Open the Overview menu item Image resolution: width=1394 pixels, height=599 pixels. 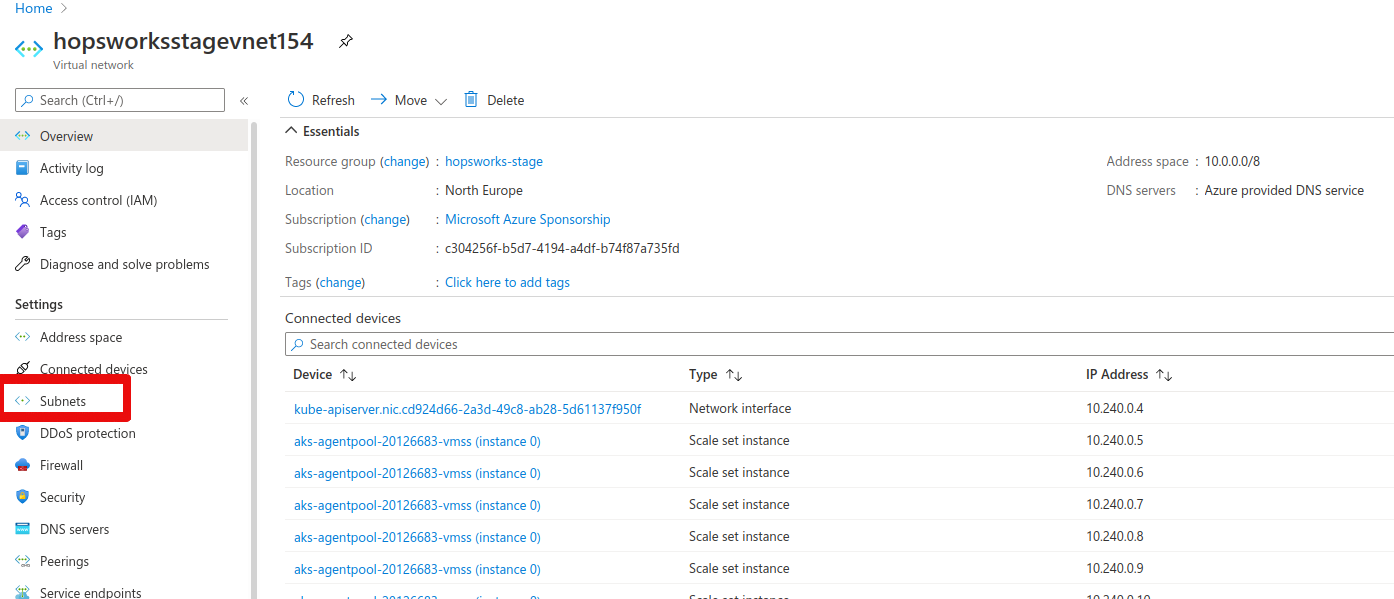124,136
